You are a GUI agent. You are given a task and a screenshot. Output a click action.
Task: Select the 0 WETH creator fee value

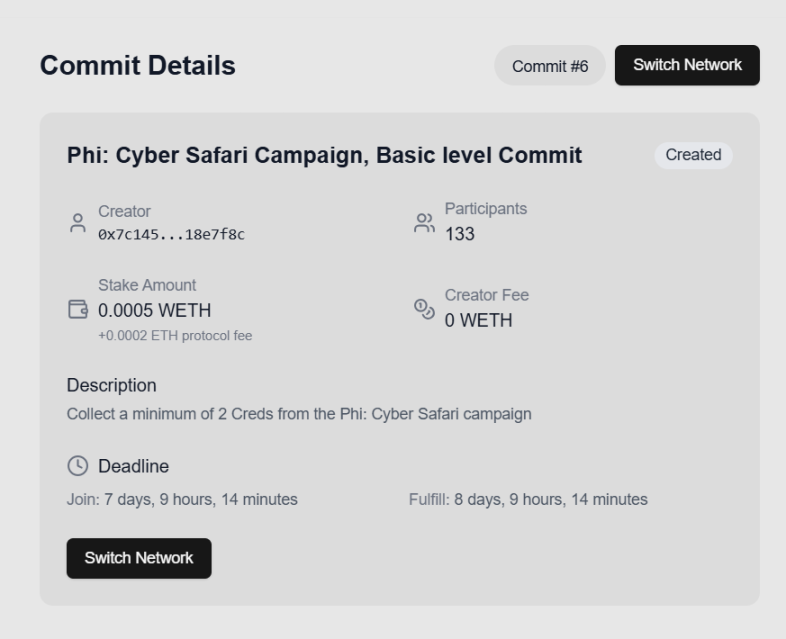478,321
